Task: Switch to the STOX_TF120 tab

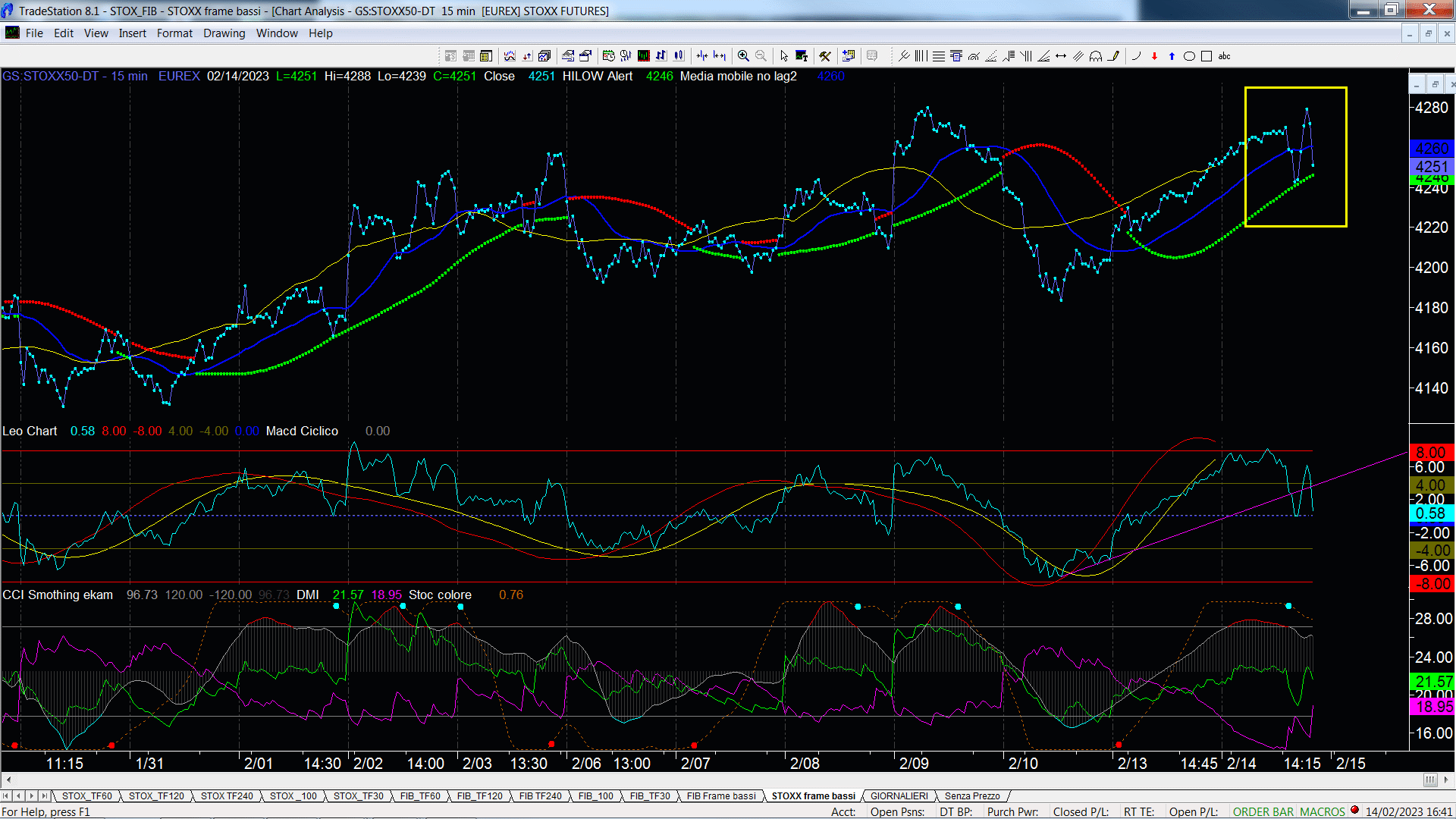Action: pyautogui.click(x=156, y=796)
